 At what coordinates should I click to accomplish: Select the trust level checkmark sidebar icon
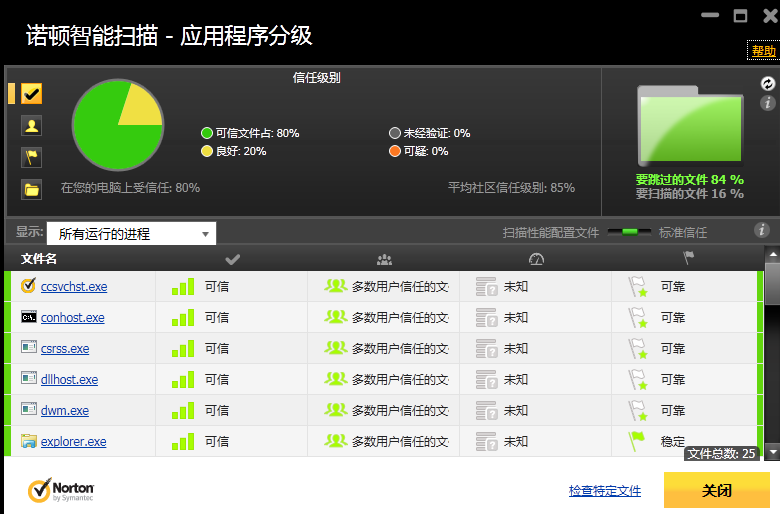[x=31, y=94]
